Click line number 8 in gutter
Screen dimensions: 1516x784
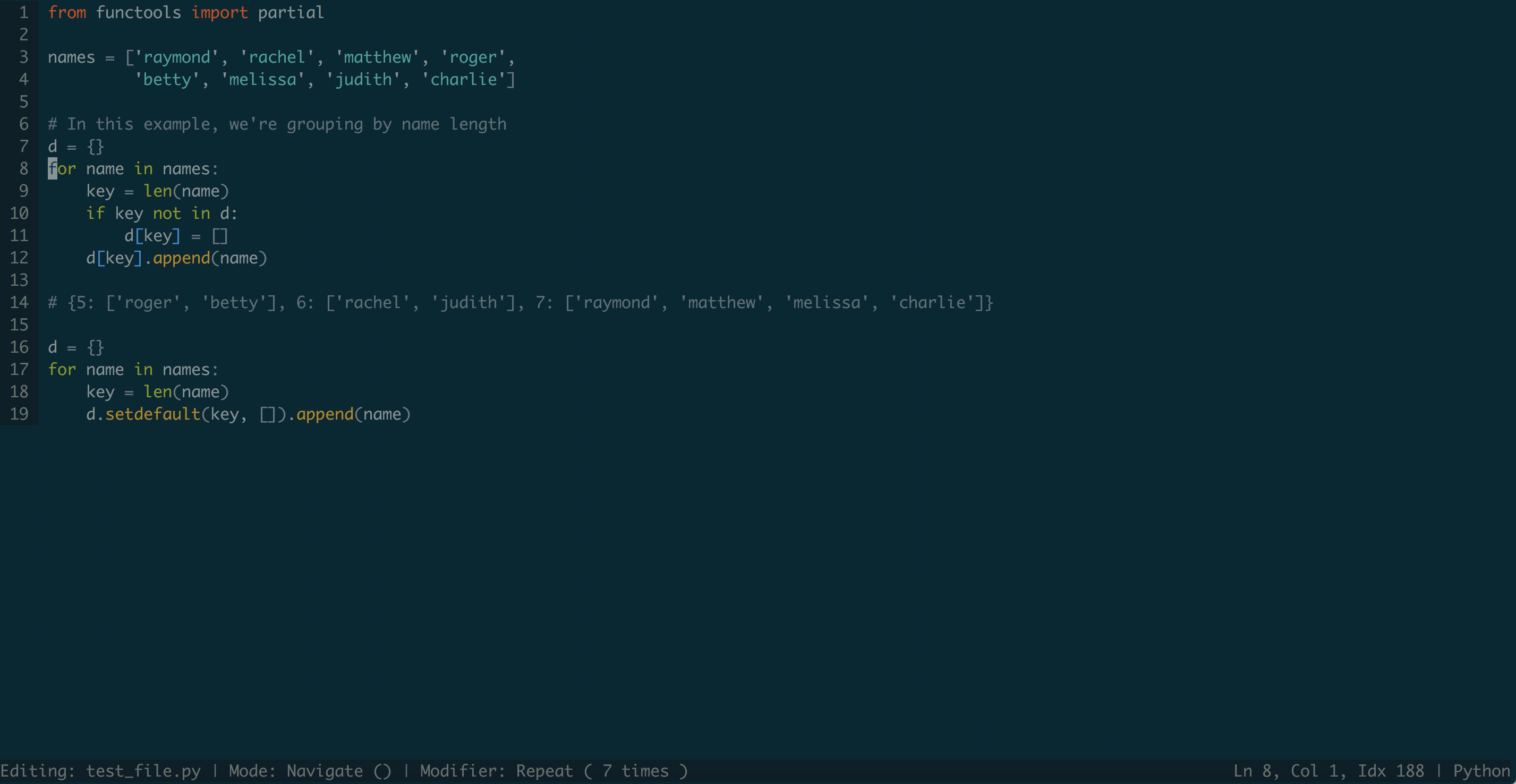coord(23,169)
